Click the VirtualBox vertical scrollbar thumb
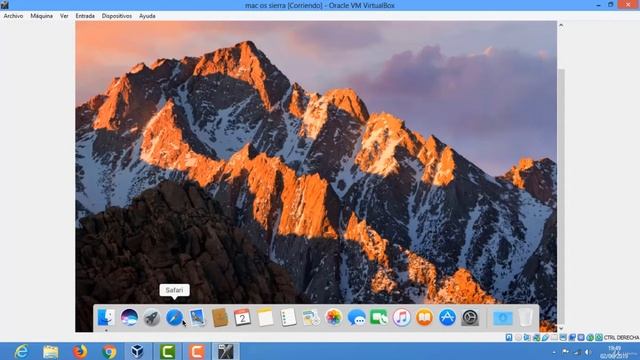 click(561, 196)
